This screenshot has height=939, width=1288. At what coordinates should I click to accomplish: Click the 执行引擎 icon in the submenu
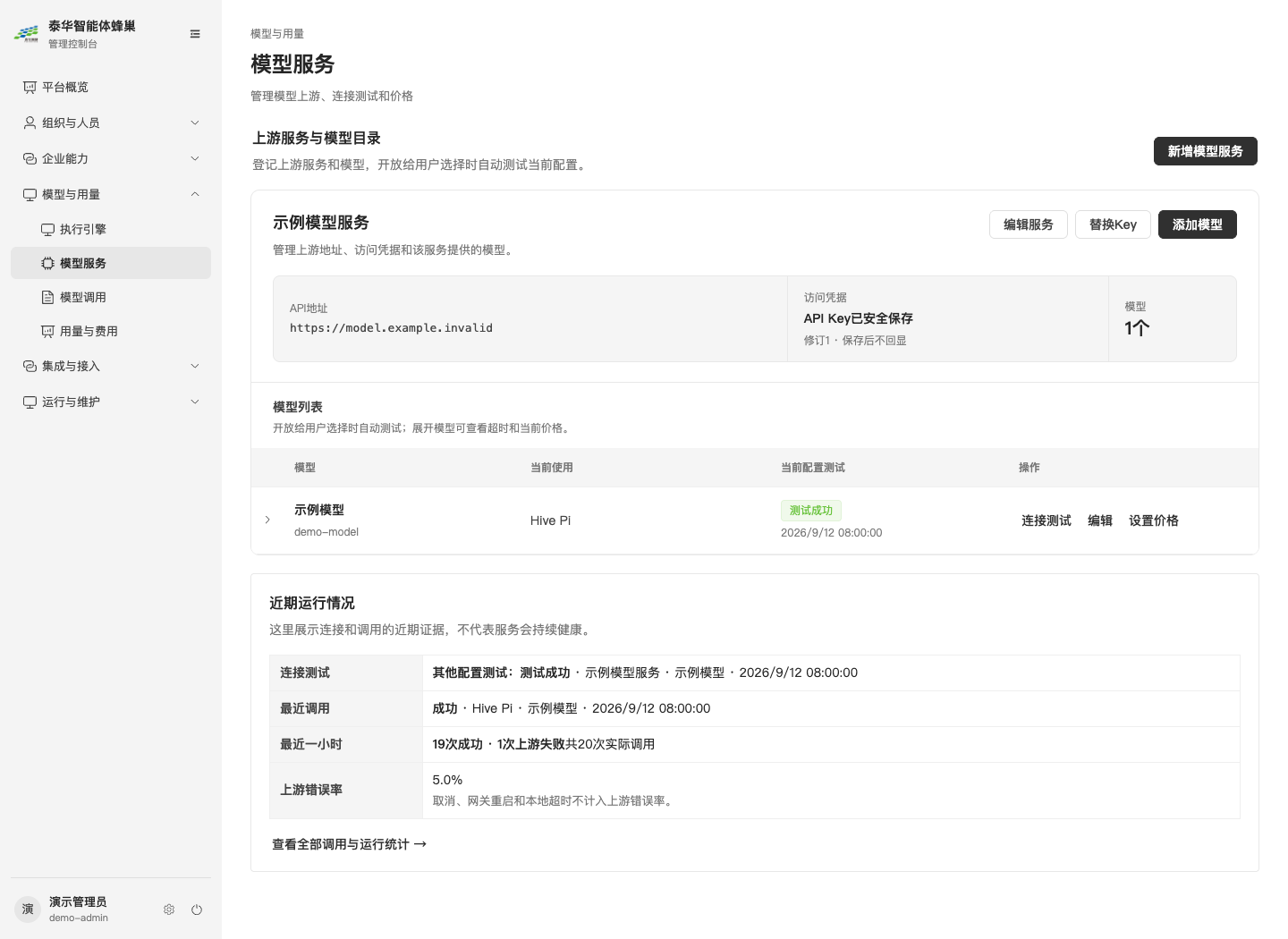click(47, 229)
